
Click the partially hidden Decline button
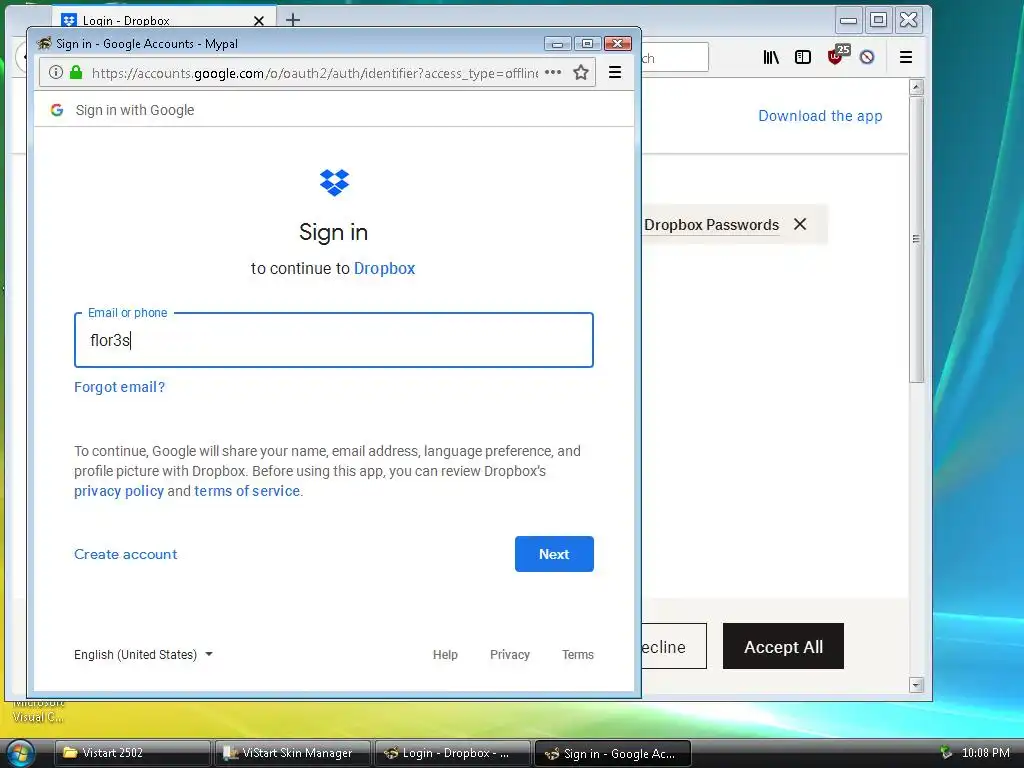point(673,646)
